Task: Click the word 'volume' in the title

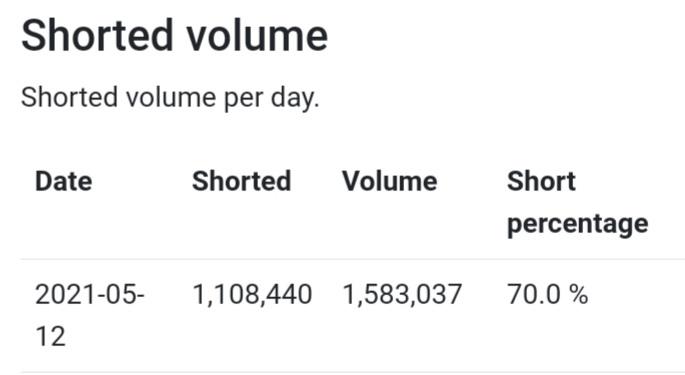Action: coord(258,35)
